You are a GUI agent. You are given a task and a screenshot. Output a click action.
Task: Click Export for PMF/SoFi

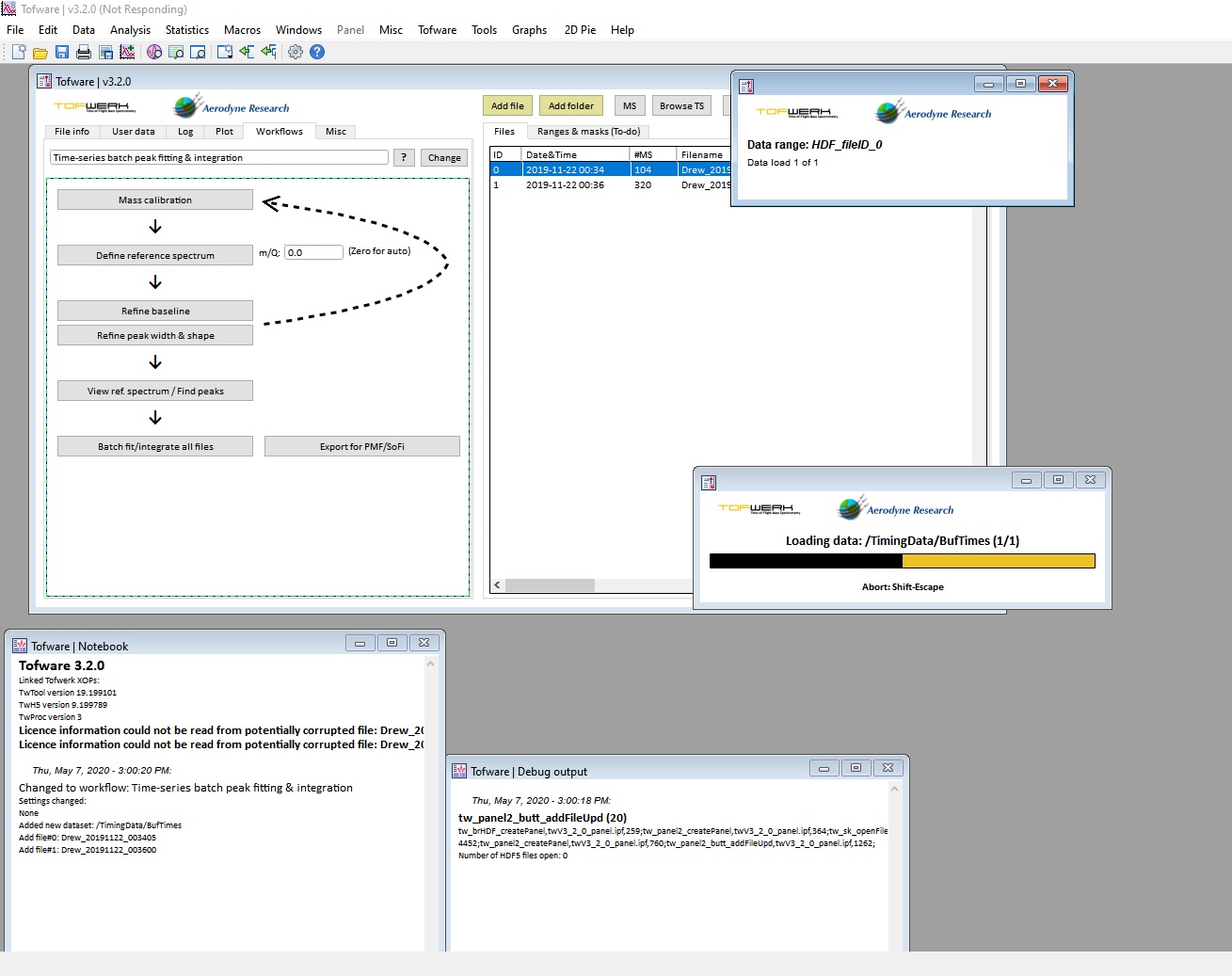[361, 445]
